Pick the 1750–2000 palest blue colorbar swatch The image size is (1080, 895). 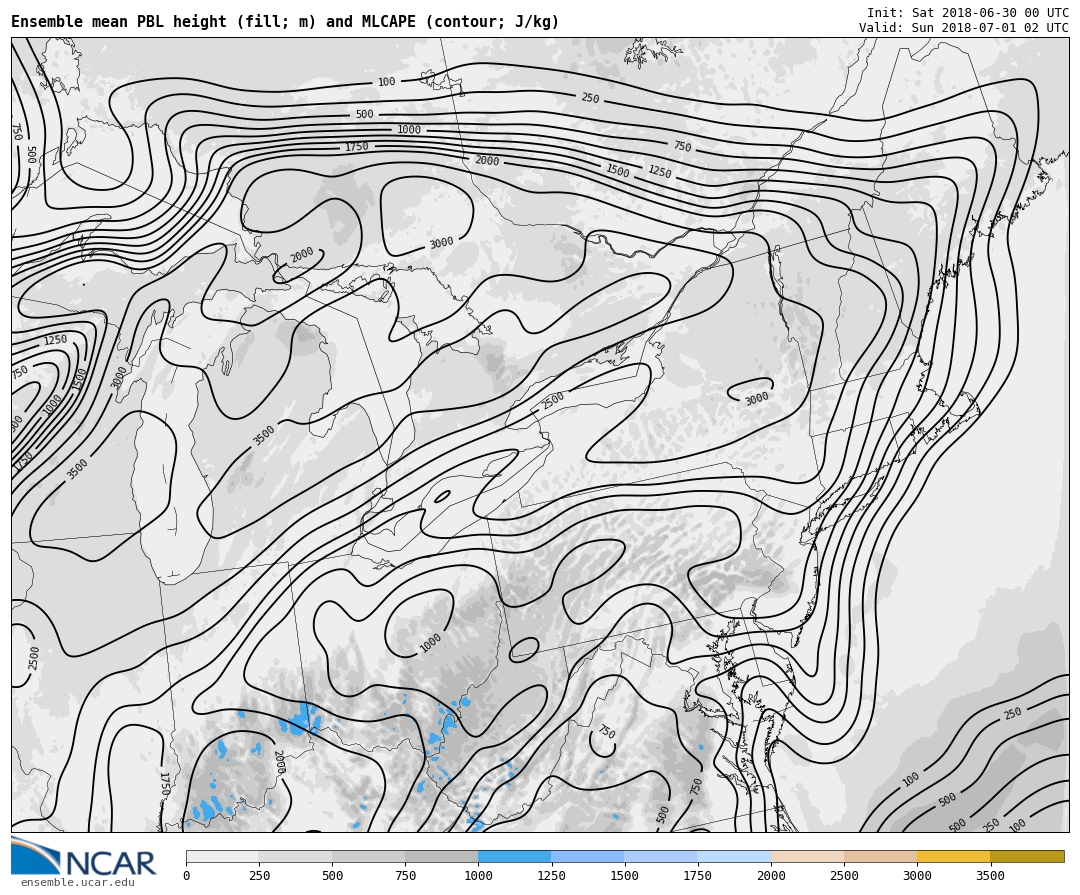coord(734,856)
